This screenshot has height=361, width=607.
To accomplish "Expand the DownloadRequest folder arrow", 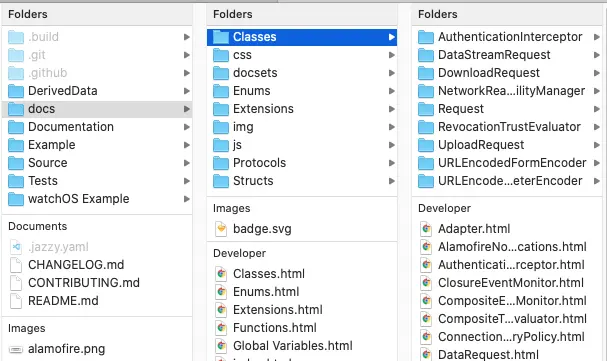I will click(597, 73).
